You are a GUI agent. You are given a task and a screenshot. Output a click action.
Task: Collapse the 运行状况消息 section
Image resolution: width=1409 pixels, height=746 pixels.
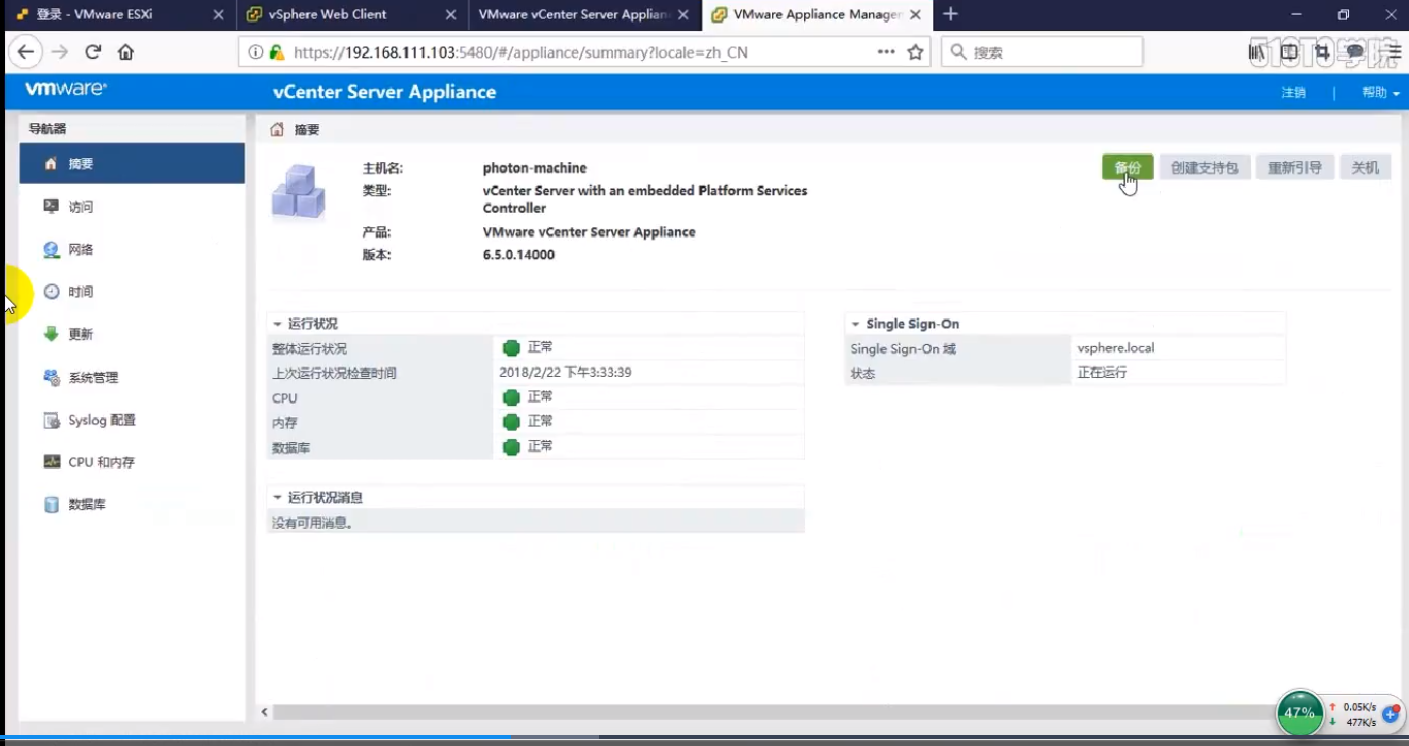point(277,497)
